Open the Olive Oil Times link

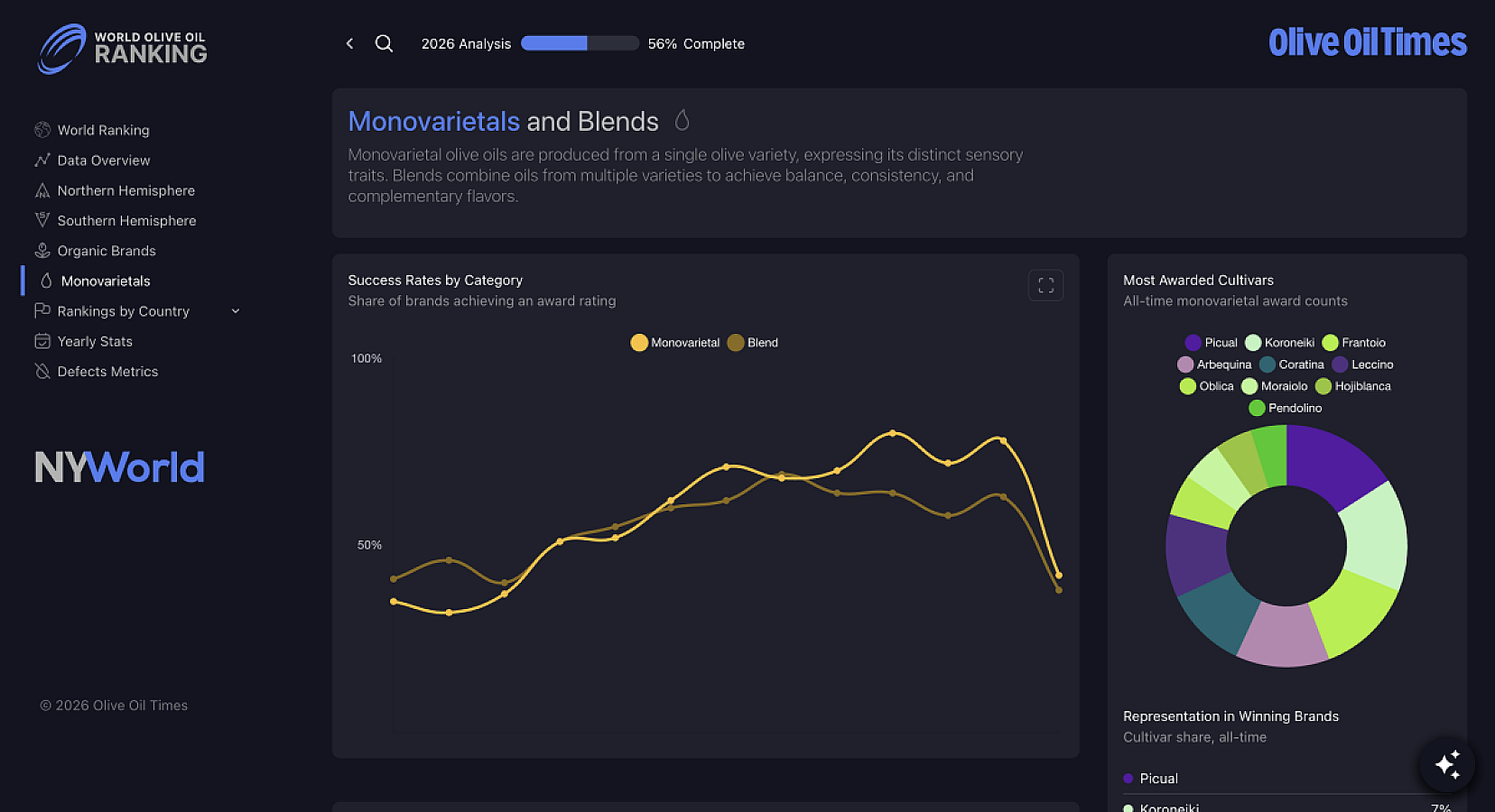1367,42
